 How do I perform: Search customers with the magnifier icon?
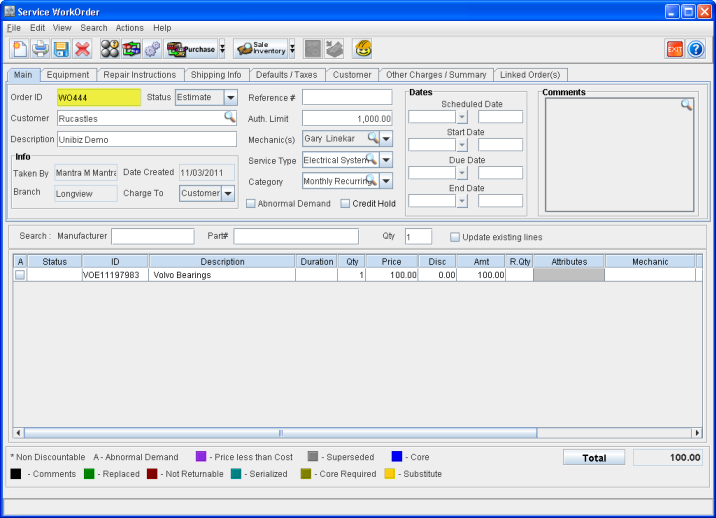230,117
